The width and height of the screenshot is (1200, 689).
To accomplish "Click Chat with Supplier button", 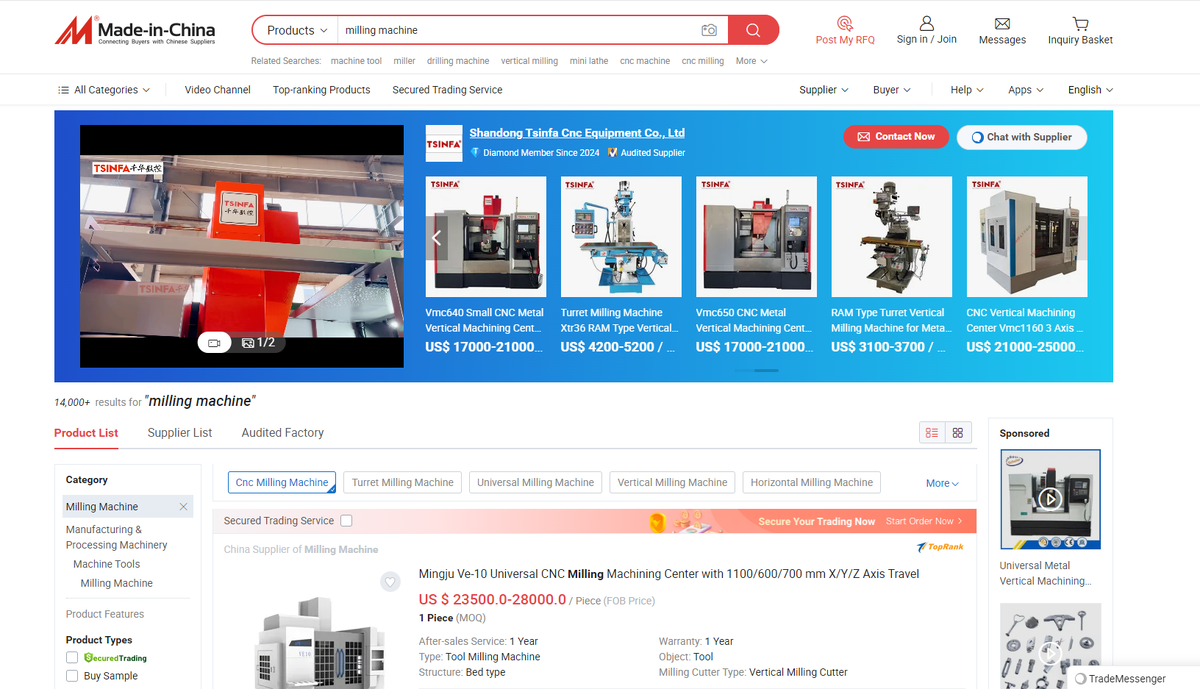I will click(1022, 137).
